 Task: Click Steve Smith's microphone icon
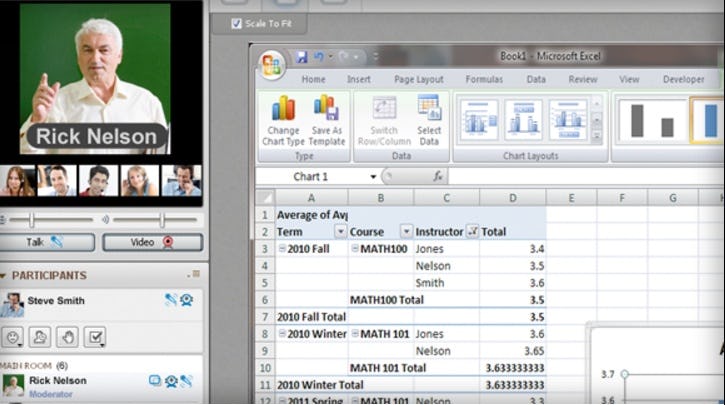[x=171, y=300]
